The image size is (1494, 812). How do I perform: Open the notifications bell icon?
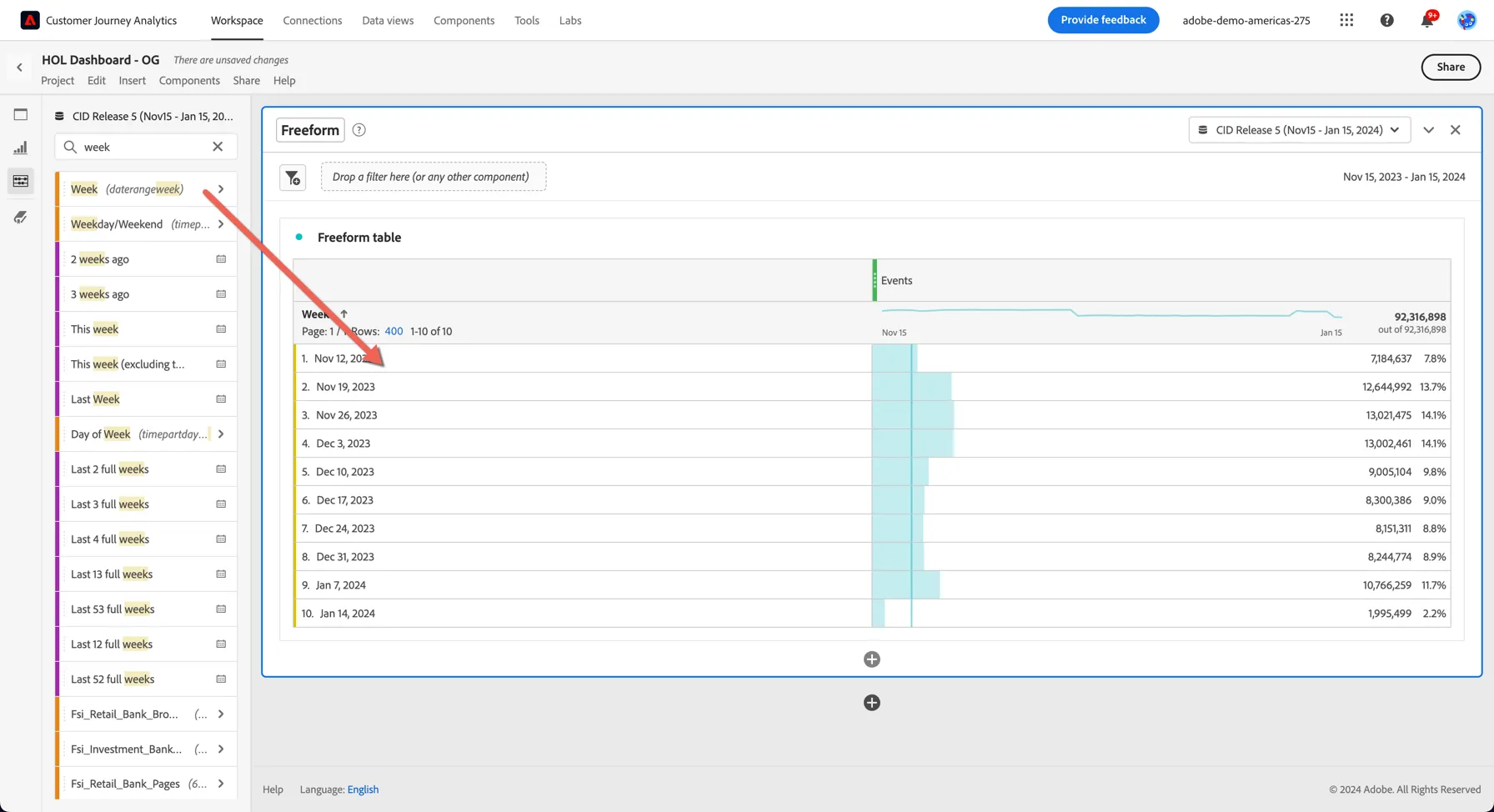[1427, 20]
